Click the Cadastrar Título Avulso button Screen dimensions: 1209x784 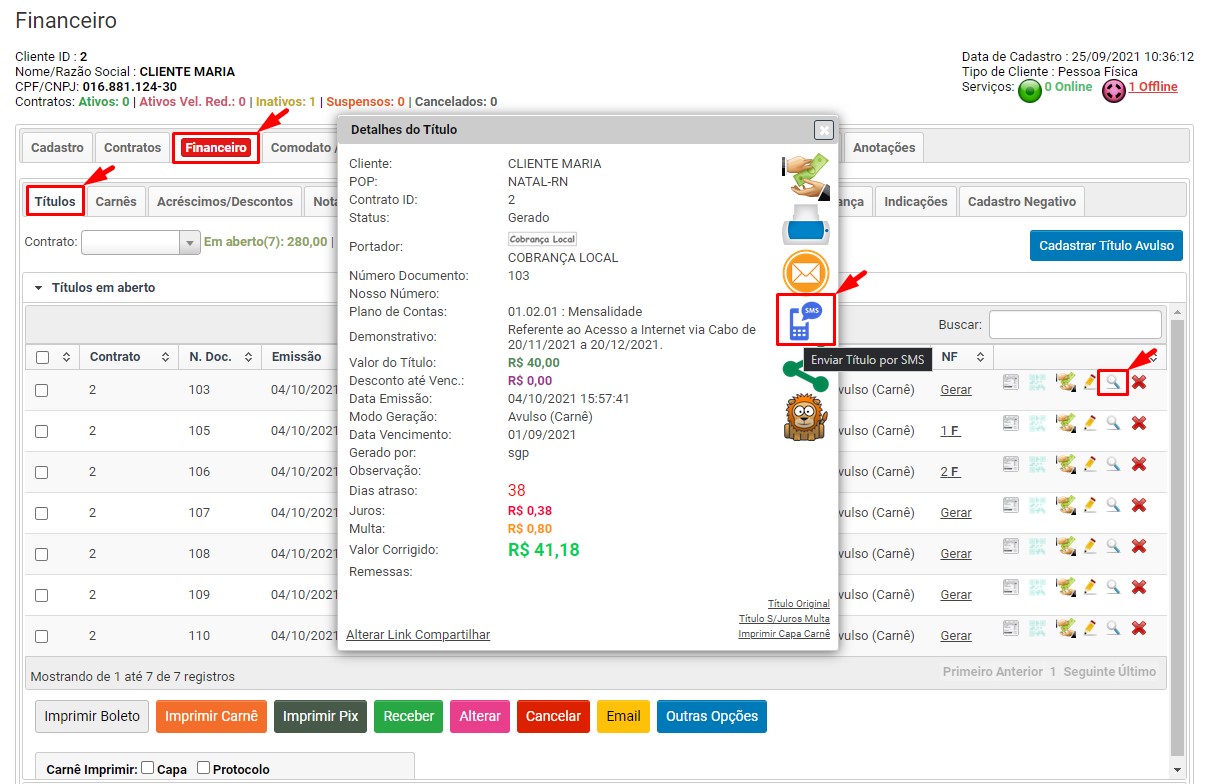pyautogui.click(x=1106, y=245)
